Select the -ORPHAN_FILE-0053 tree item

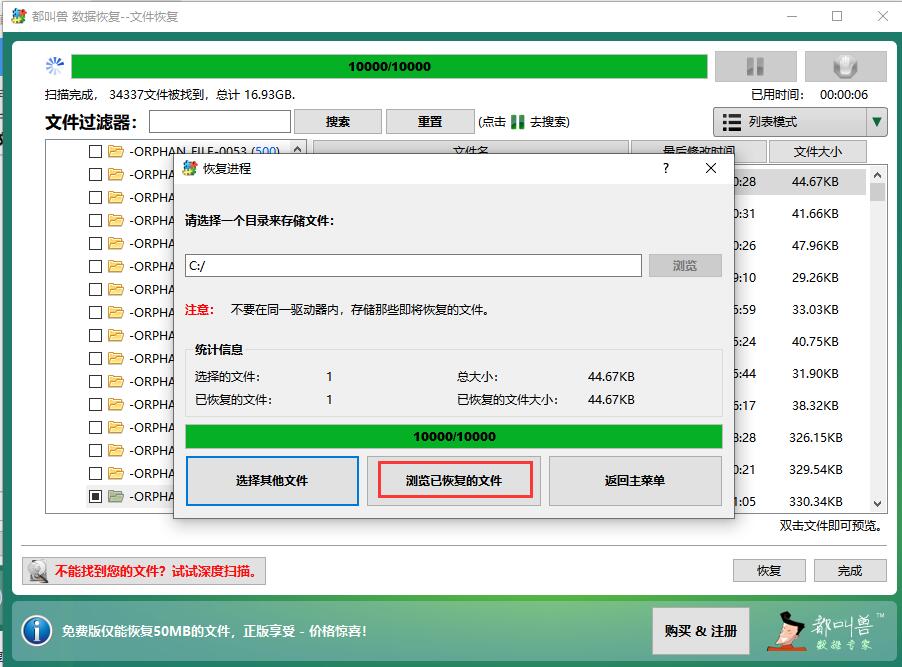204,151
